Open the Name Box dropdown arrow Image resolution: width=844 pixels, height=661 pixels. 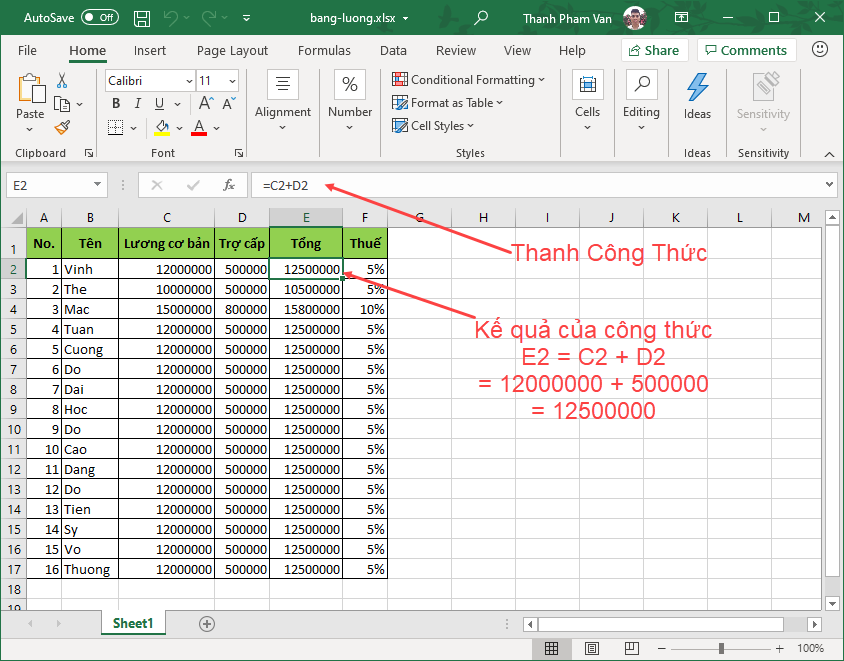point(97,185)
